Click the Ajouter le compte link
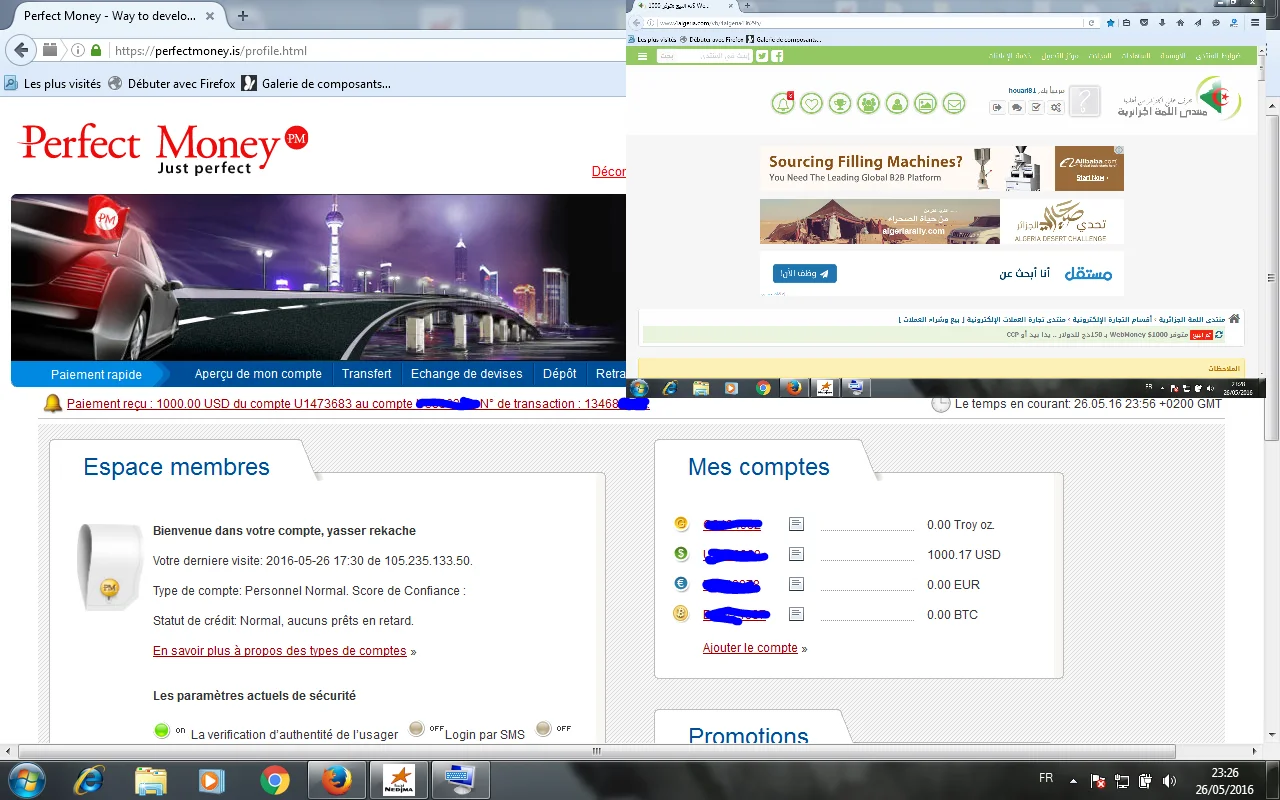This screenshot has height=800, width=1280. click(x=750, y=648)
